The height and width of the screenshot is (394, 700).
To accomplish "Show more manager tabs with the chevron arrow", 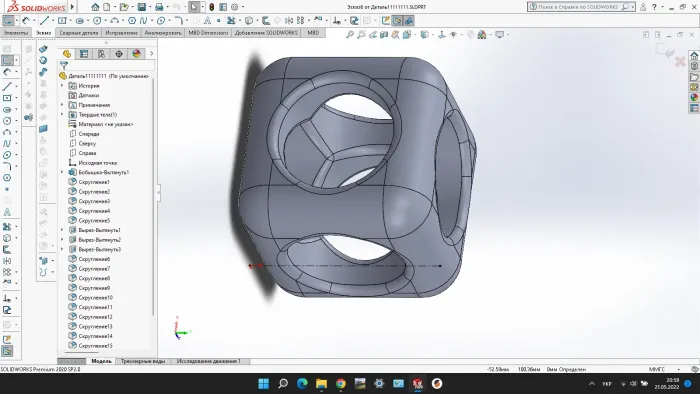I will click(152, 54).
